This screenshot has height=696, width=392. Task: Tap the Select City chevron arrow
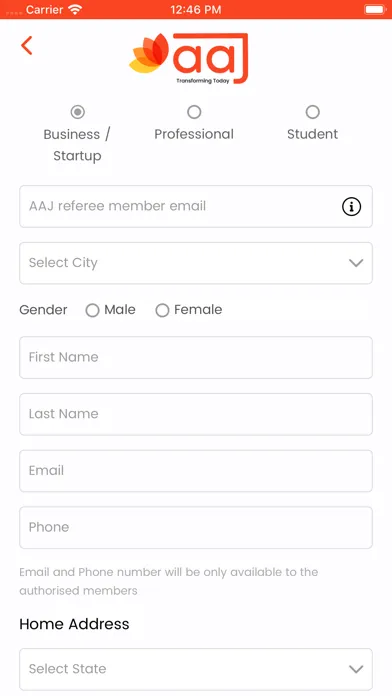pyautogui.click(x=356, y=263)
